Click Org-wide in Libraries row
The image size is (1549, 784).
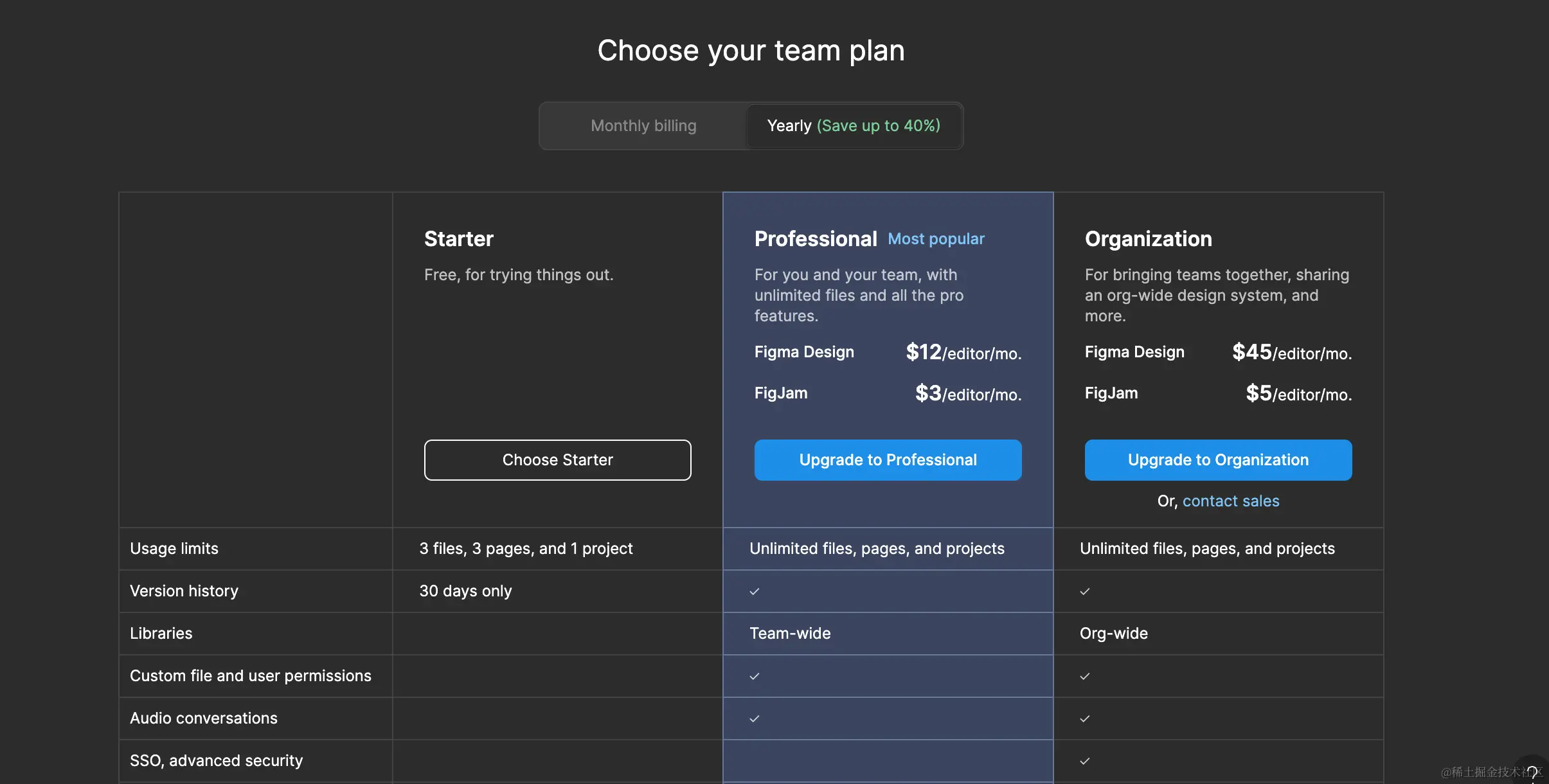(1113, 634)
